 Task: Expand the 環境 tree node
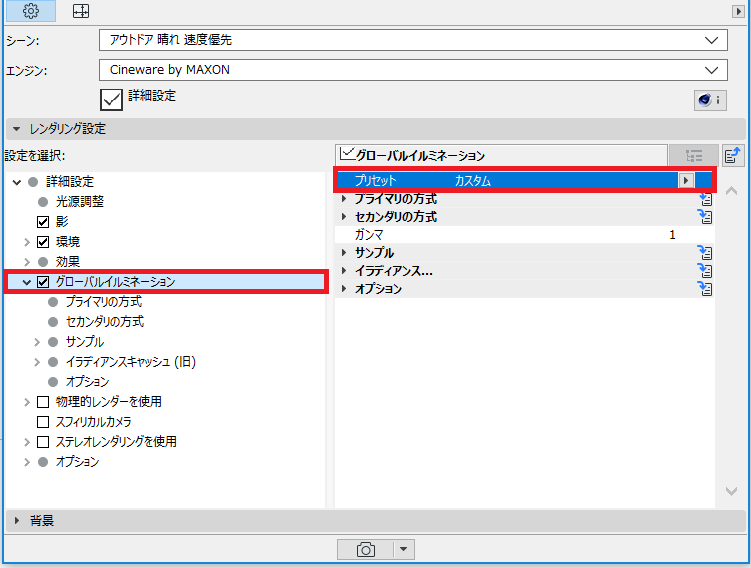pyautogui.click(x=27, y=242)
